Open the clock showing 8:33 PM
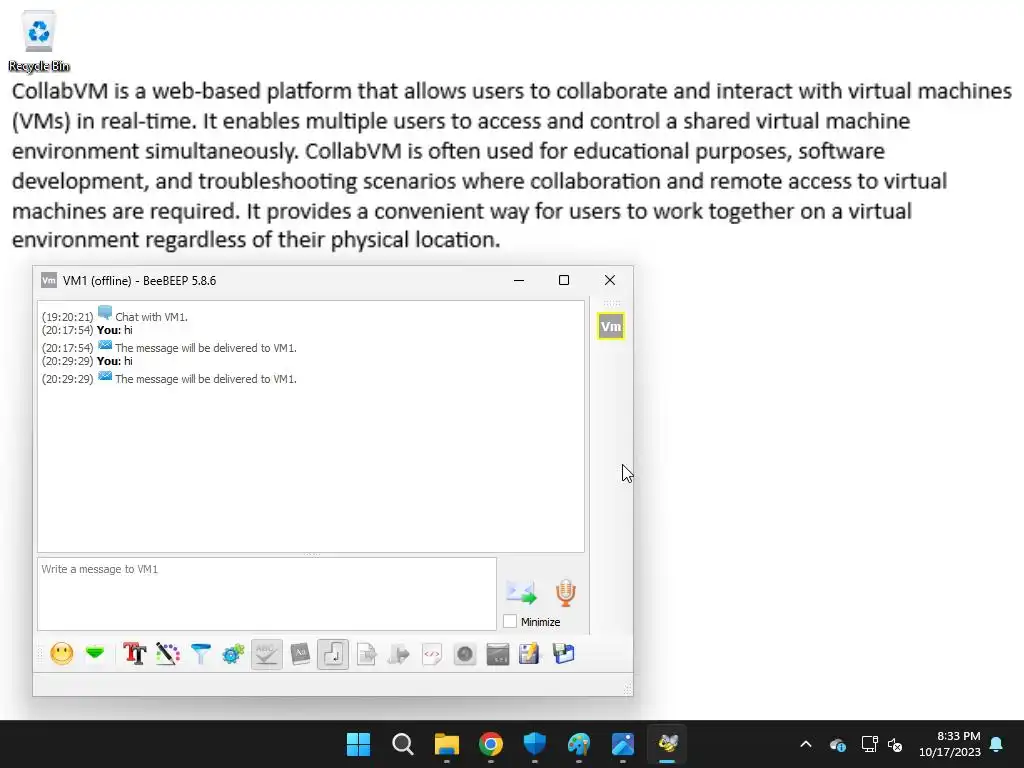The image size is (1024, 768). tap(950, 744)
